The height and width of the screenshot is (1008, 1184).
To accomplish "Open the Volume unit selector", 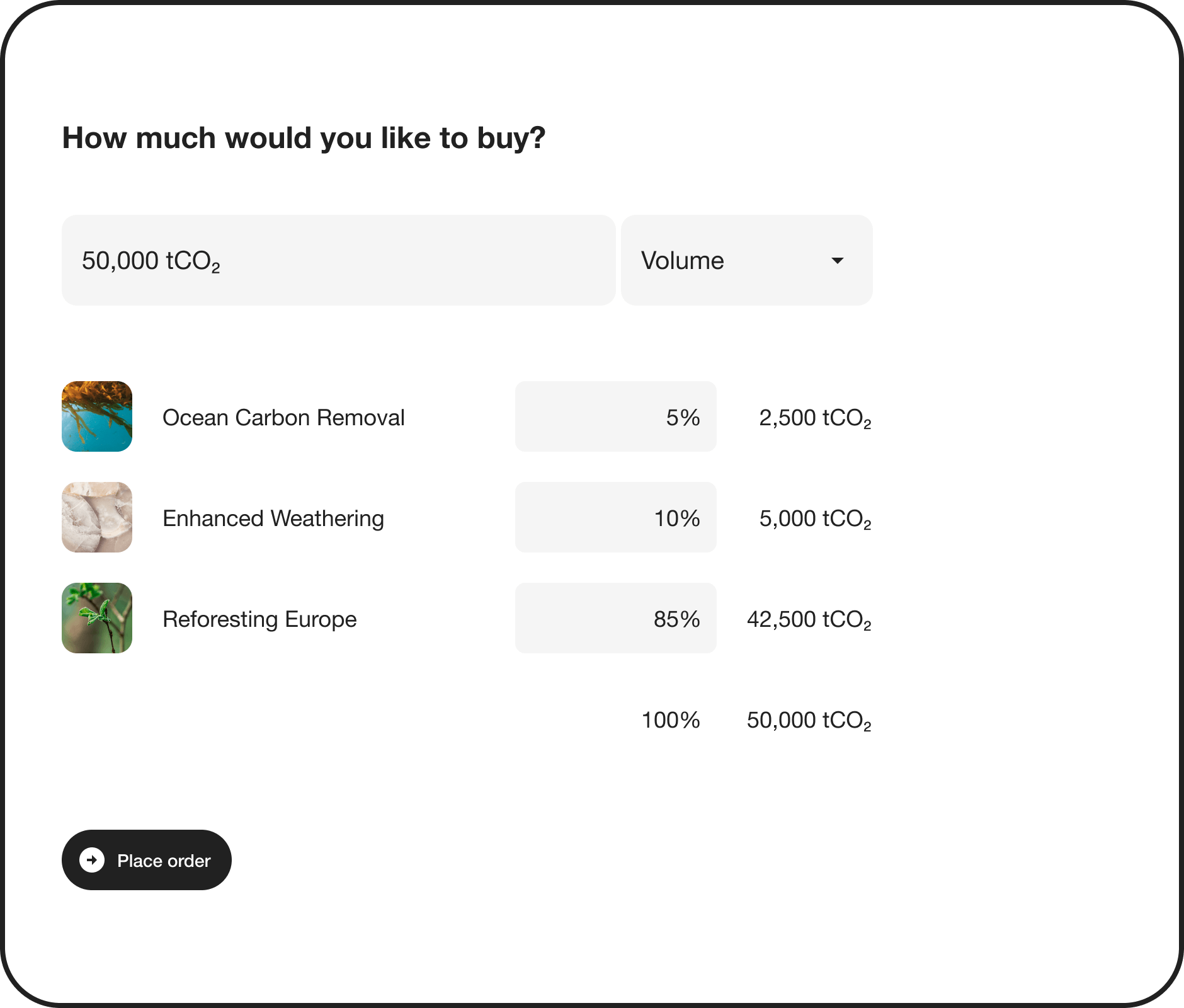I will (x=746, y=260).
